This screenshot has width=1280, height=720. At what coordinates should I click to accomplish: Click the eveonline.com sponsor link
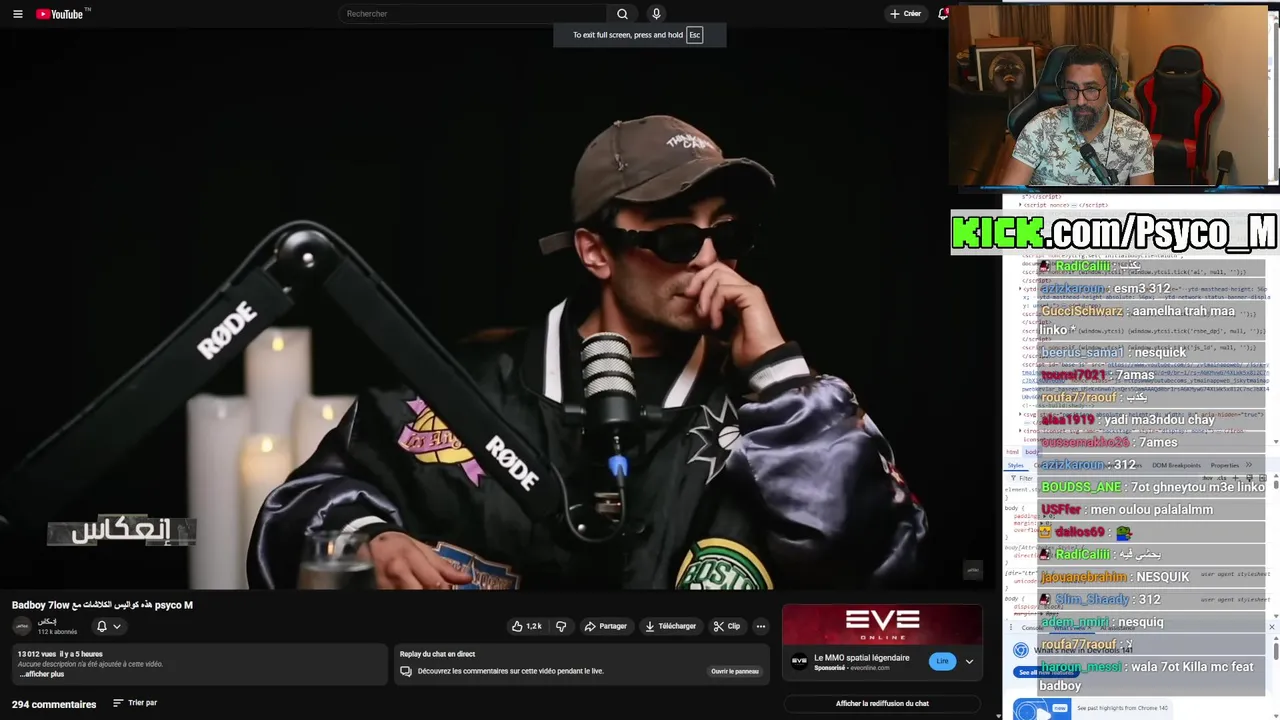[870, 667]
